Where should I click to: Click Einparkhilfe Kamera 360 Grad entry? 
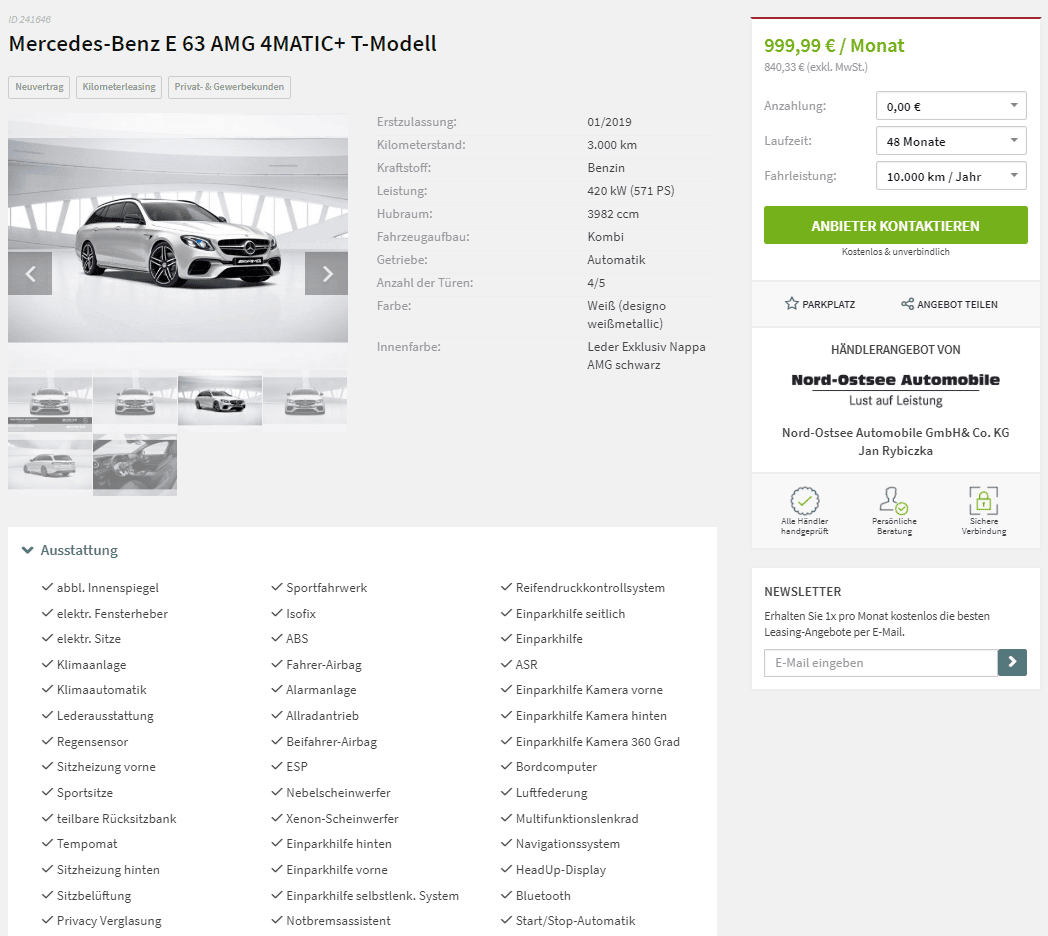click(x=598, y=741)
